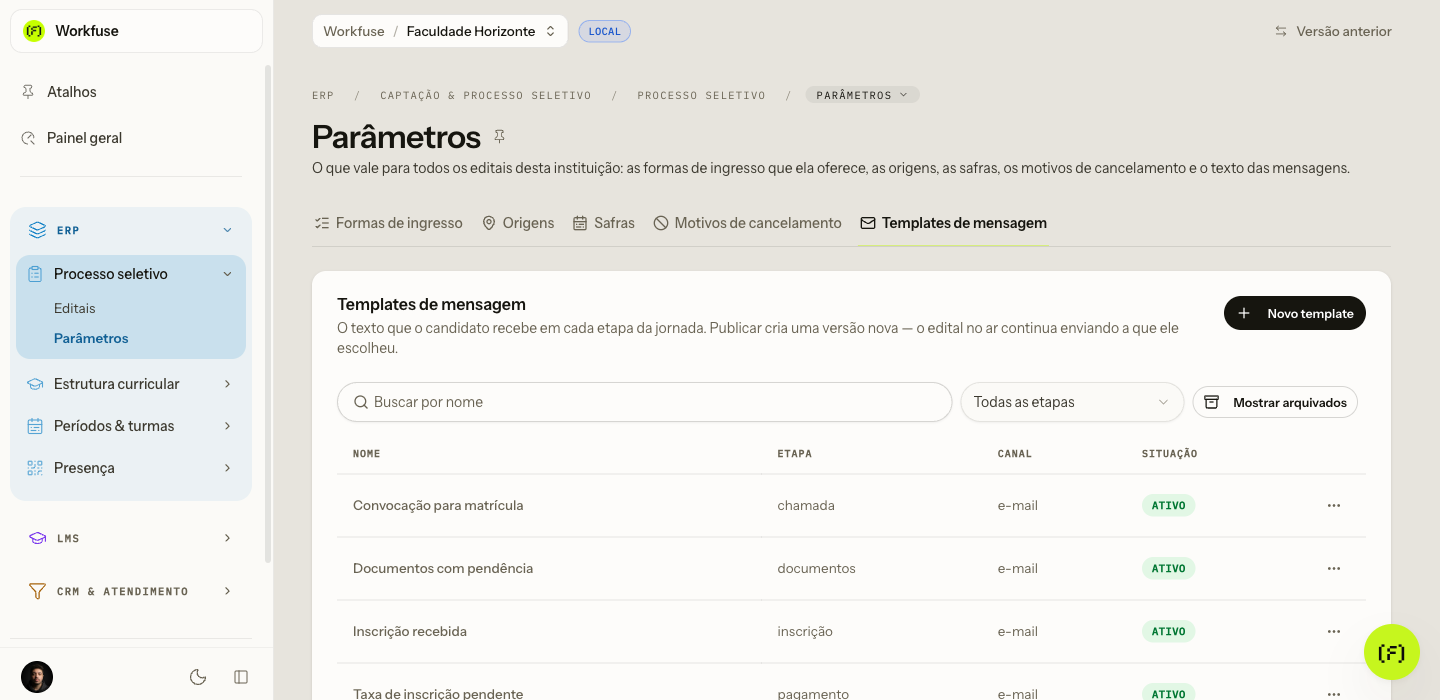Viewport: 1440px width, 700px height.
Task: Click ERP breadcrumb link
Action: pyautogui.click(x=323, y=96)
